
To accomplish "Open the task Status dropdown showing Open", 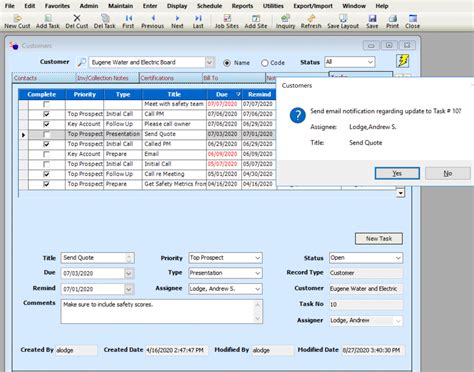I will [398, 258].
